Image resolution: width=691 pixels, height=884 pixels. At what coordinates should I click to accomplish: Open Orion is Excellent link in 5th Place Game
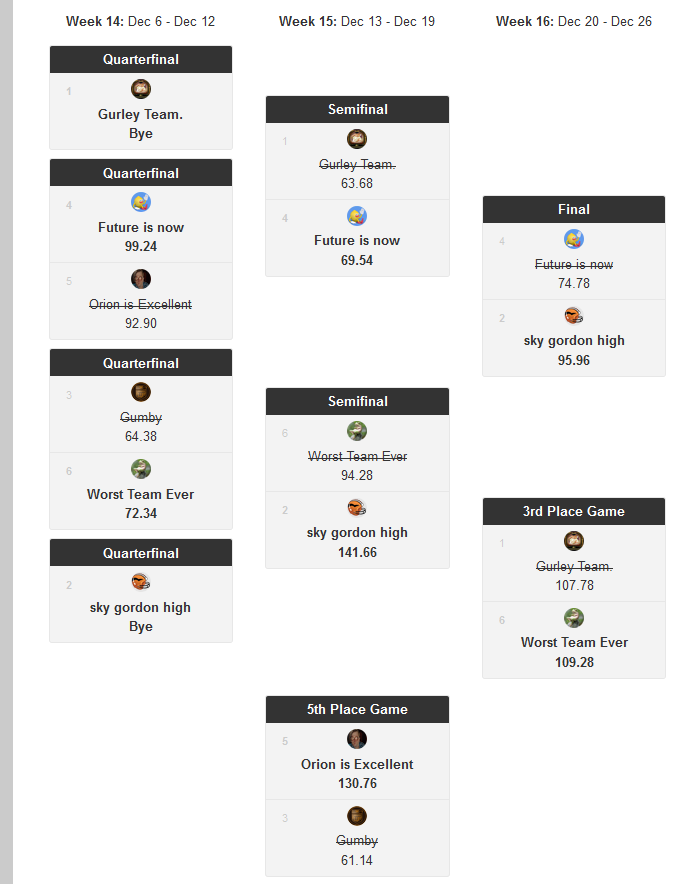coord(357,764)
